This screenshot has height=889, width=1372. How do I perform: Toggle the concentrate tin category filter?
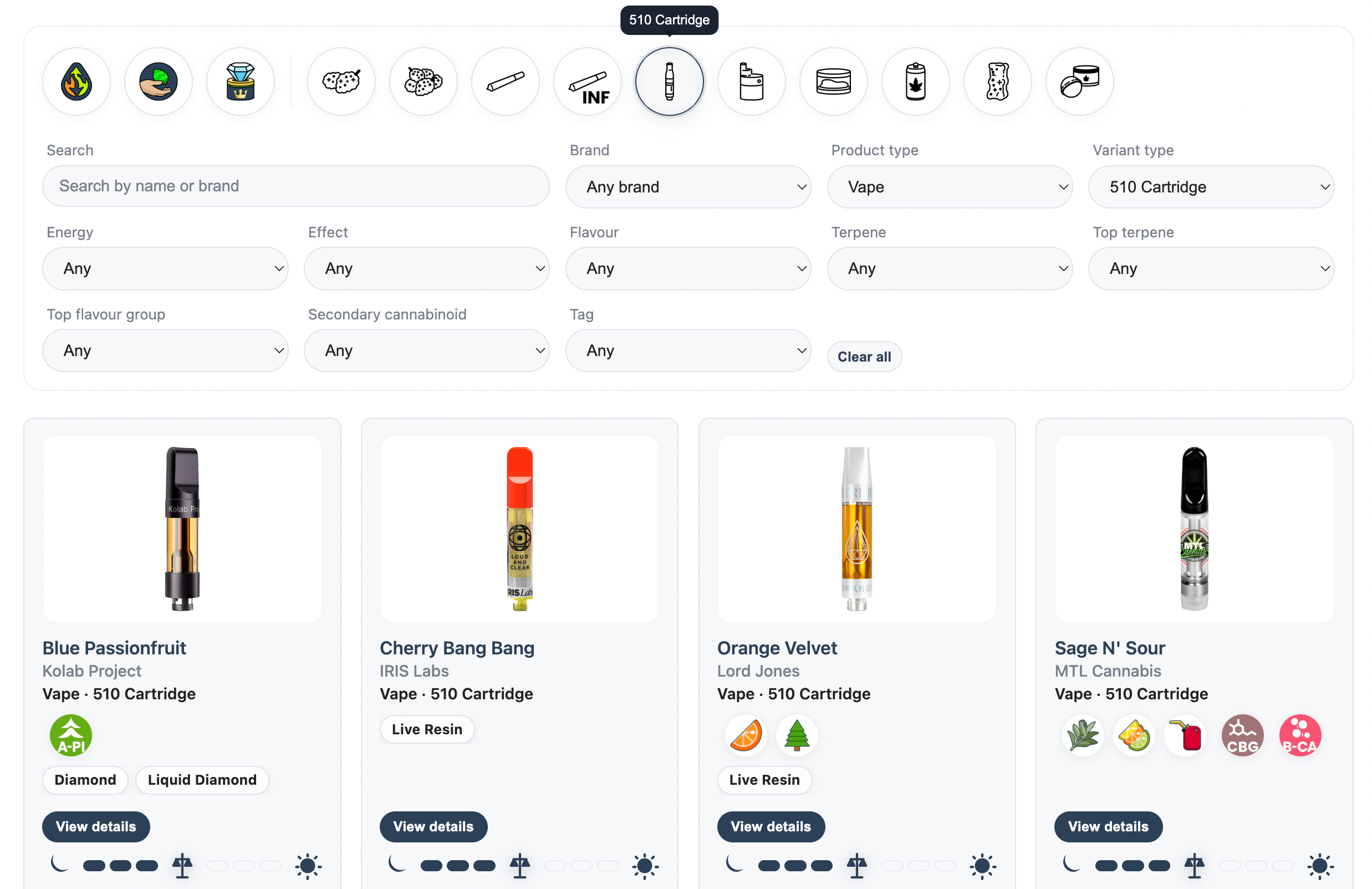point(833,82)
